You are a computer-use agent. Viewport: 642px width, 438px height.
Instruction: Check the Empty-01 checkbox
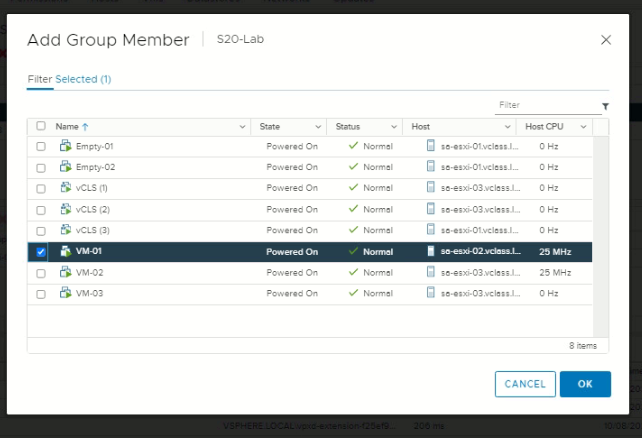click(x=41, y=147)
